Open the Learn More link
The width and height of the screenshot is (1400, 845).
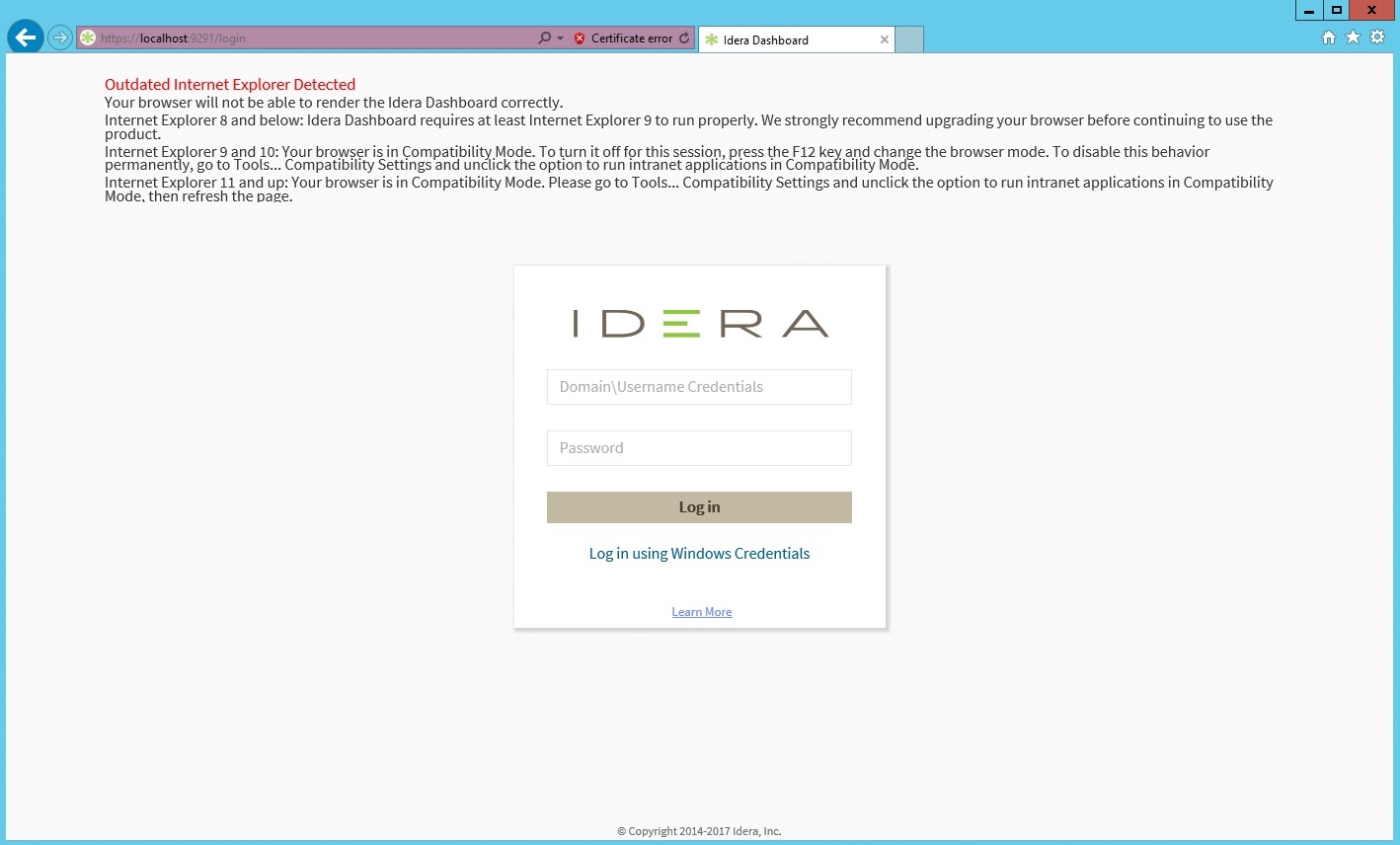702,612
